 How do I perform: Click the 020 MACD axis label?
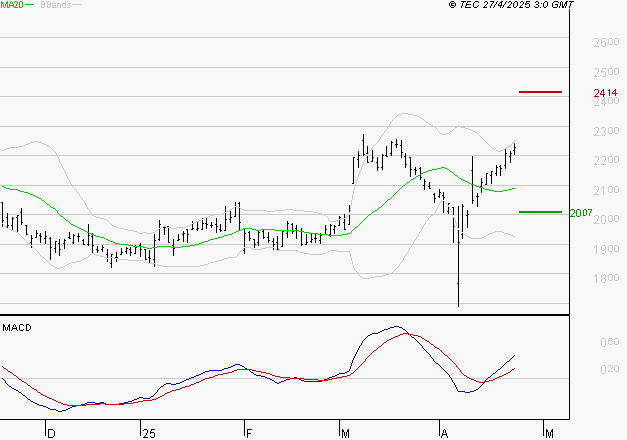coord(609,369)
